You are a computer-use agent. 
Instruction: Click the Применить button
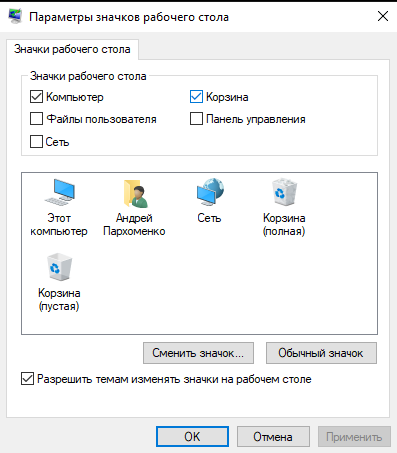[x=354, y=437]
